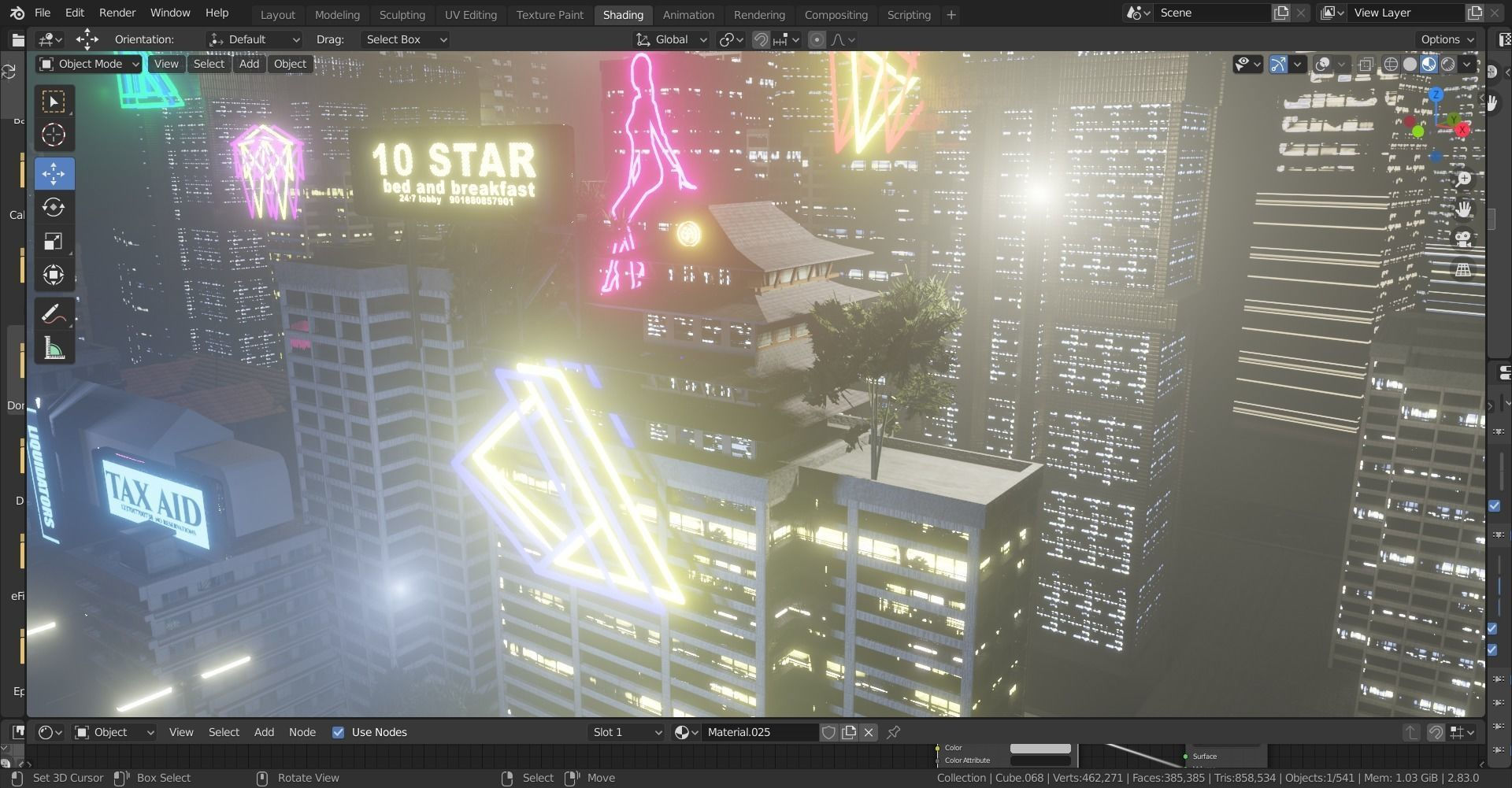
Task: Add a new workspace tab with plus
Action: click(x=951, y=14)
